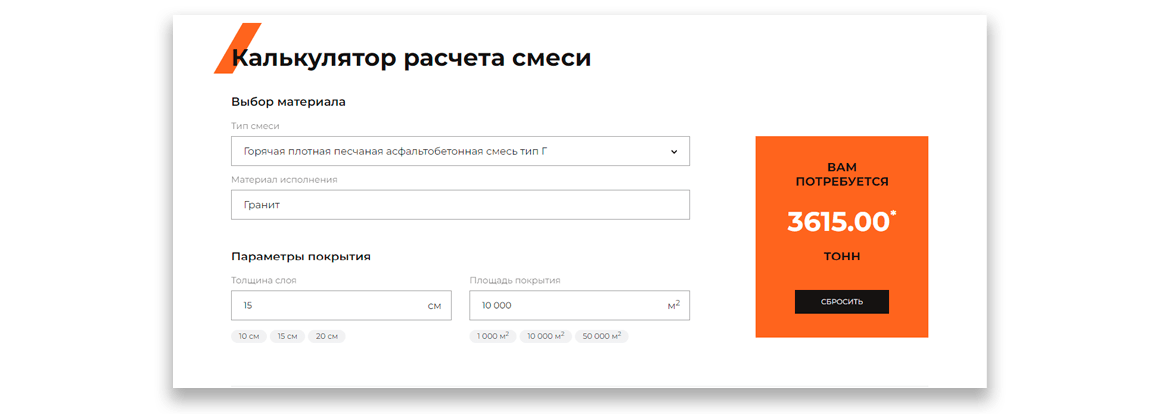Click the Калькулятор расчета смеси heading
This screenshot has width=1170, height=414.
(411, 58)
